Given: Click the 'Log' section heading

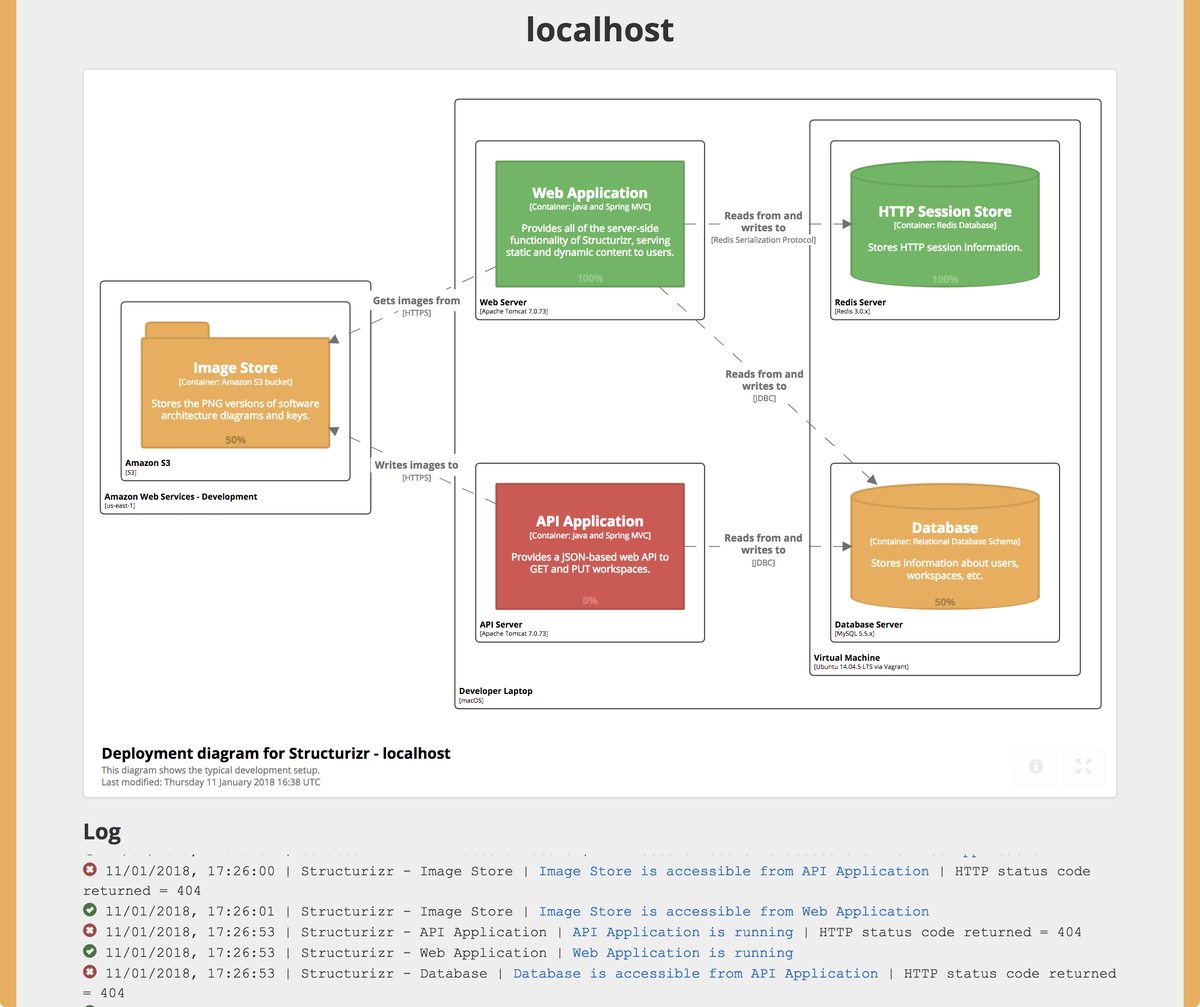Looking at the screenshot, I should (x=102, y=832).
